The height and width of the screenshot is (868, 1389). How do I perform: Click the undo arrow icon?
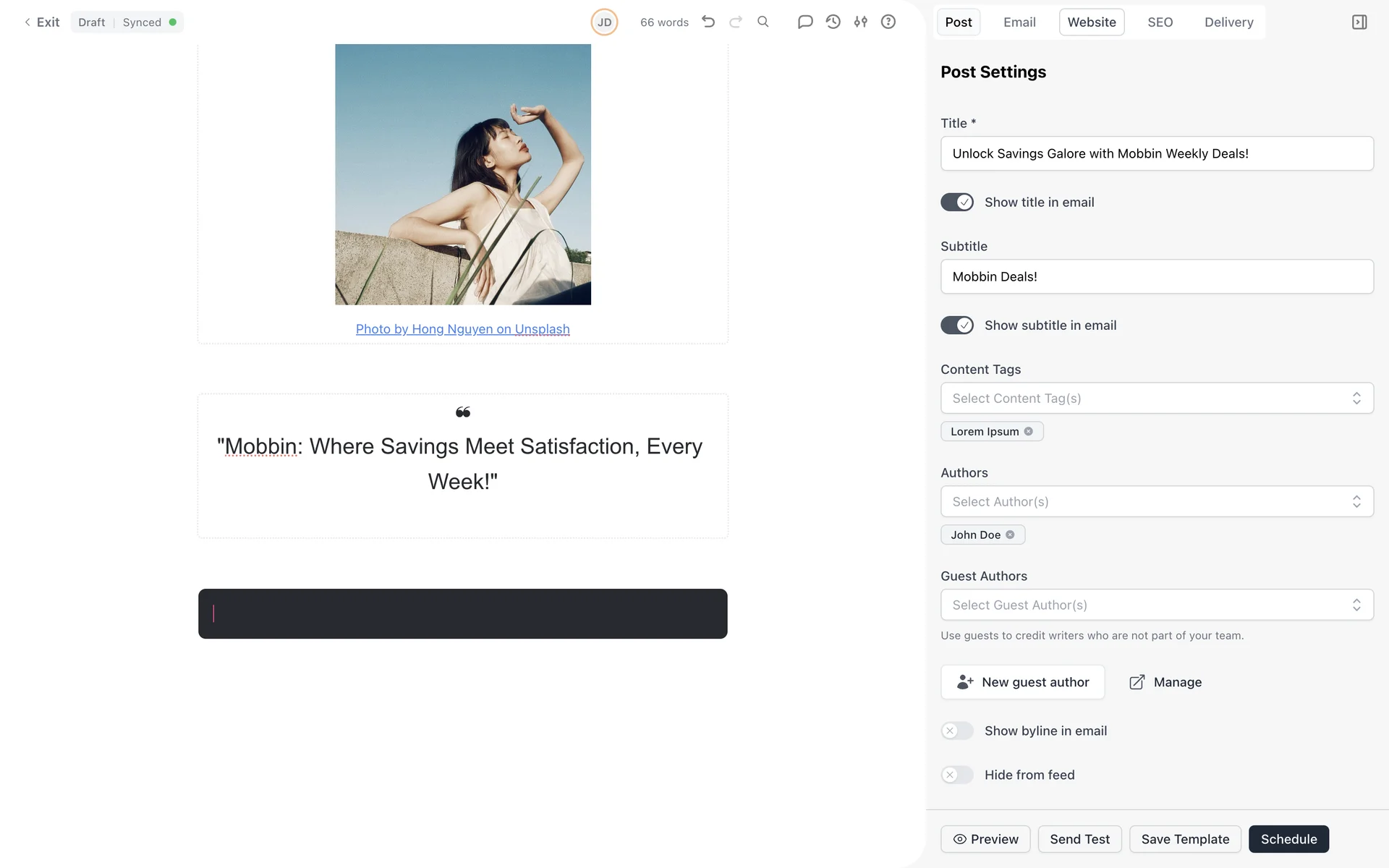pyautogui.click(x=708, y=22)
